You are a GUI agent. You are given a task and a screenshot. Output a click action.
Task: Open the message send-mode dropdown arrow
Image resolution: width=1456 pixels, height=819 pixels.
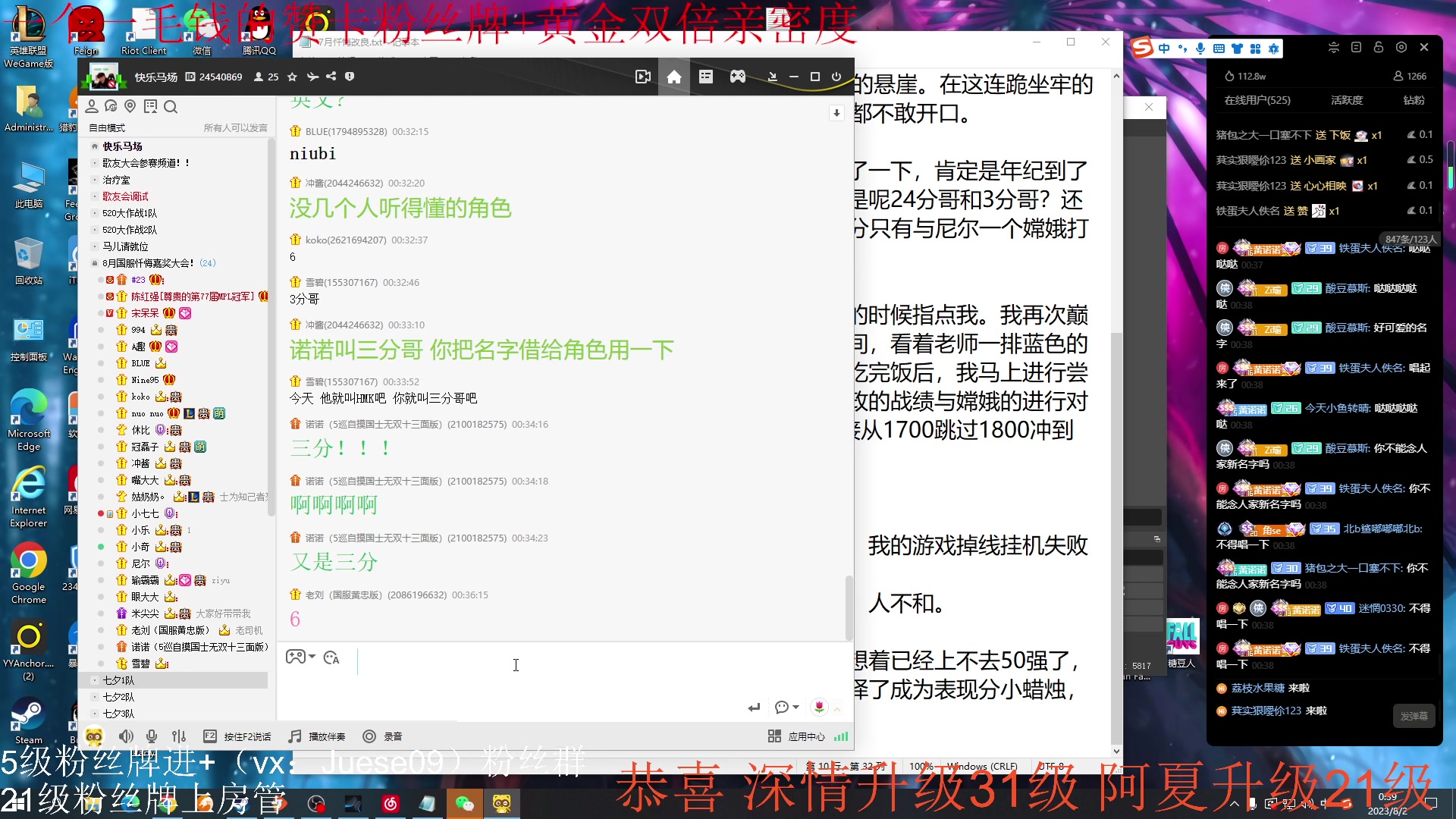pos(794,707)
